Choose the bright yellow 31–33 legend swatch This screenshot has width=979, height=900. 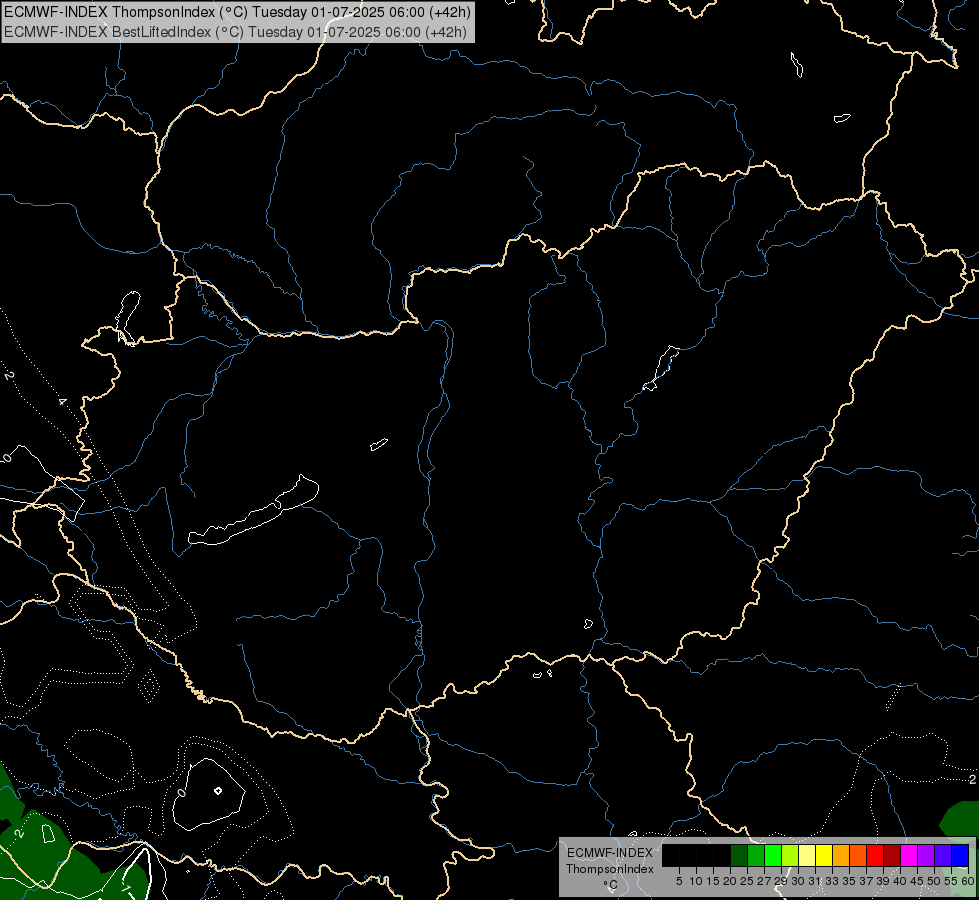(824, 856)
